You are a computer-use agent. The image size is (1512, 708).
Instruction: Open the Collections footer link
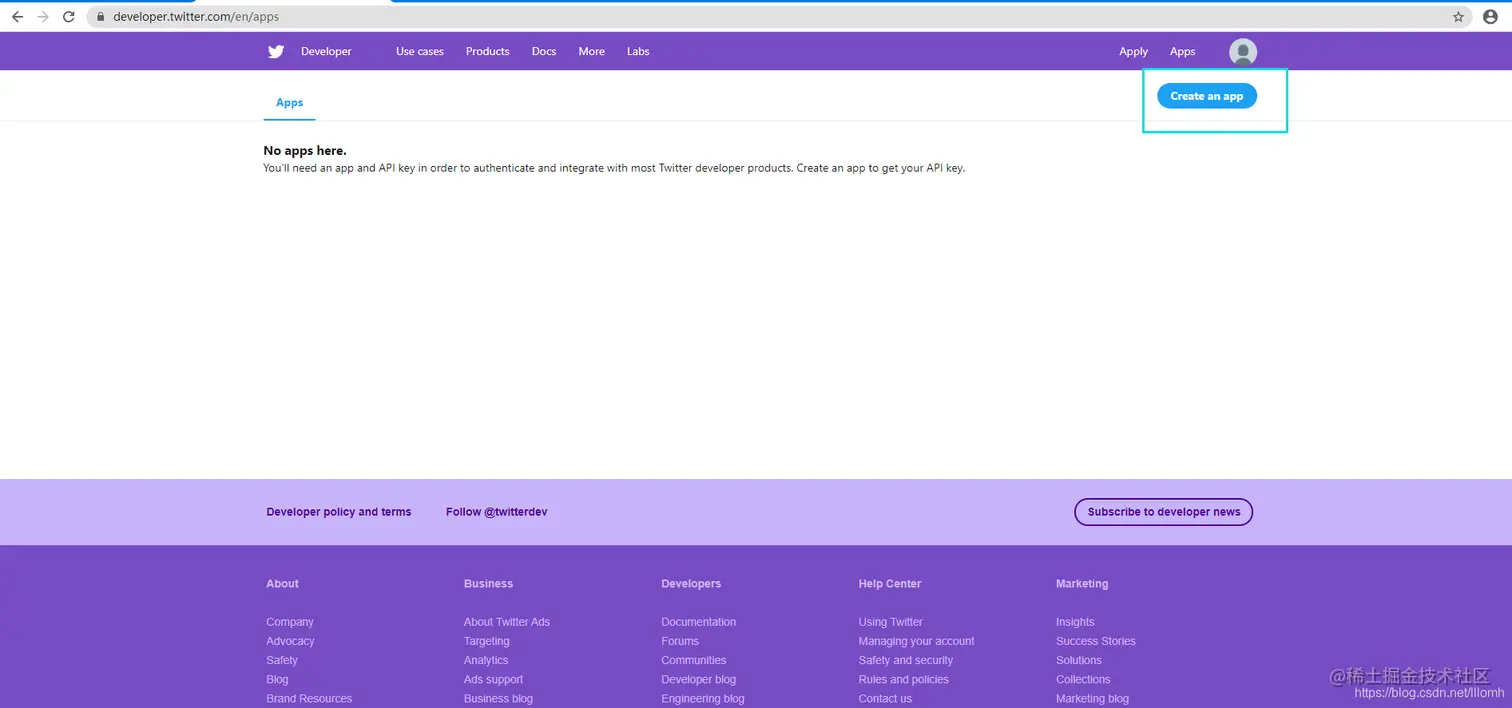click(1083, 679)
